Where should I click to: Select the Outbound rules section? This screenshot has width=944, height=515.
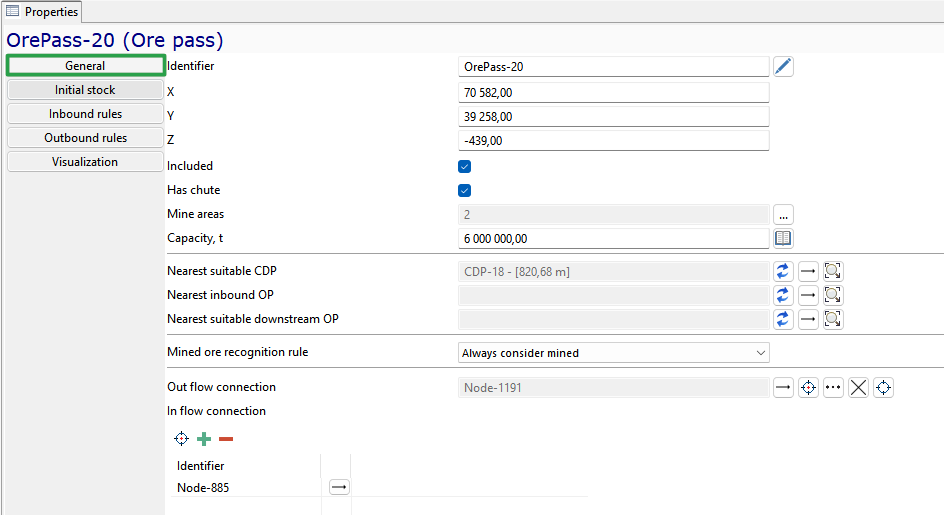(x=85, y=138)
